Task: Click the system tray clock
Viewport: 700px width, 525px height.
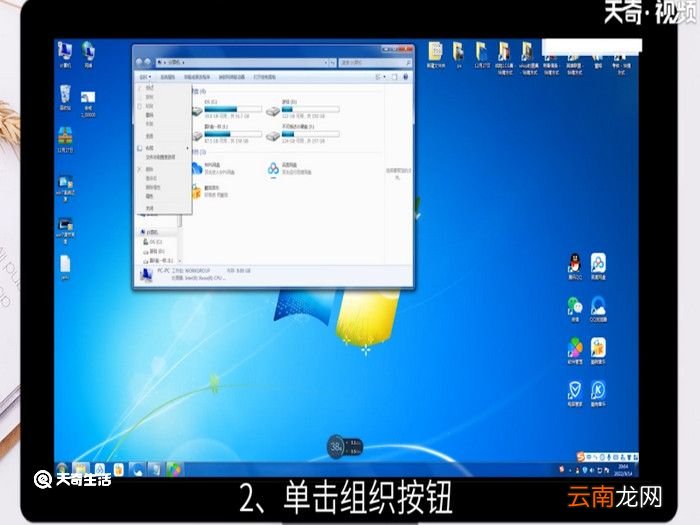Action: click(x=623, y=470)
